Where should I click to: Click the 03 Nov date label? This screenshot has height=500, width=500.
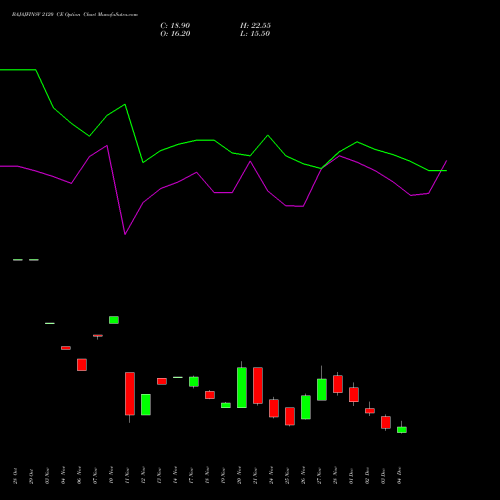[47, 476]
